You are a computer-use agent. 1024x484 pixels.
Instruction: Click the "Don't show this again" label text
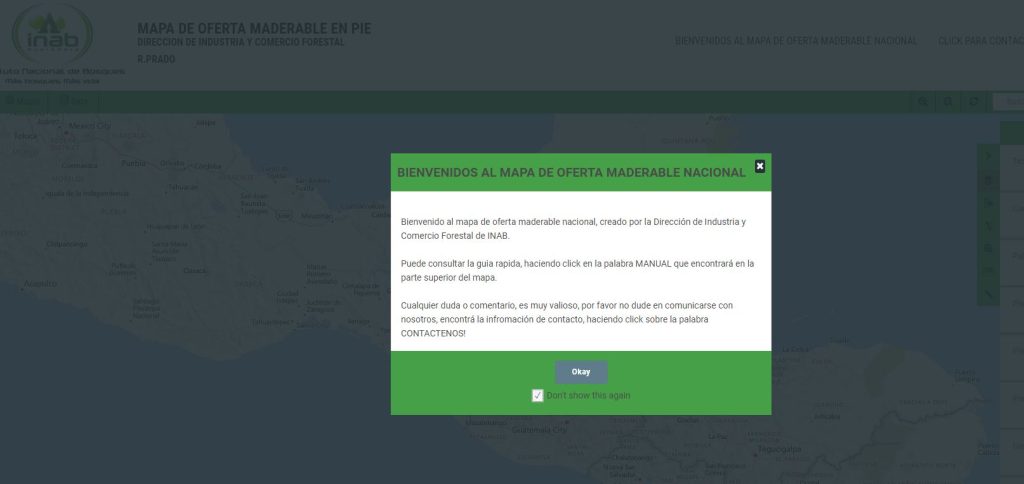pyautogui.click(x=588, y=396)
